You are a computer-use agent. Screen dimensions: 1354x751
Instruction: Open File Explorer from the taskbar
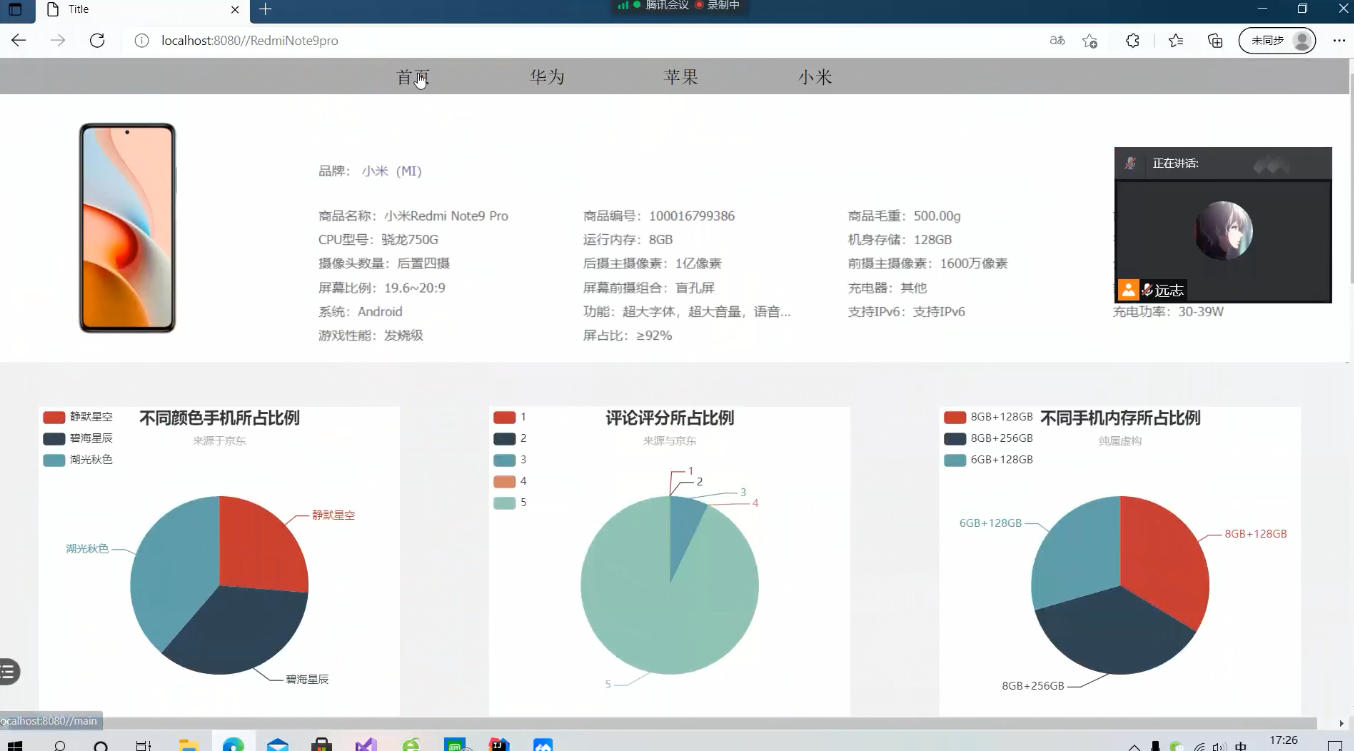188,745
